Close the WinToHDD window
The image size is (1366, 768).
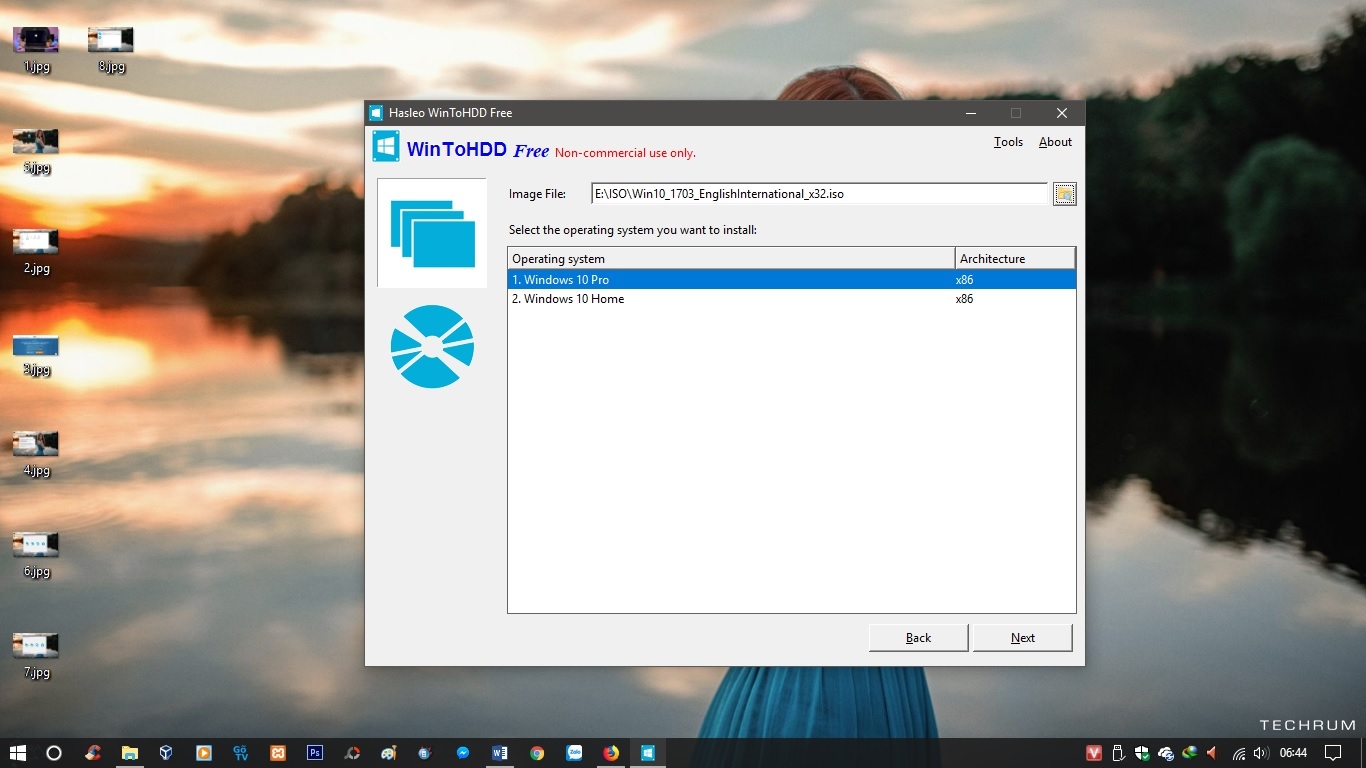click(x=1062, y=113)
